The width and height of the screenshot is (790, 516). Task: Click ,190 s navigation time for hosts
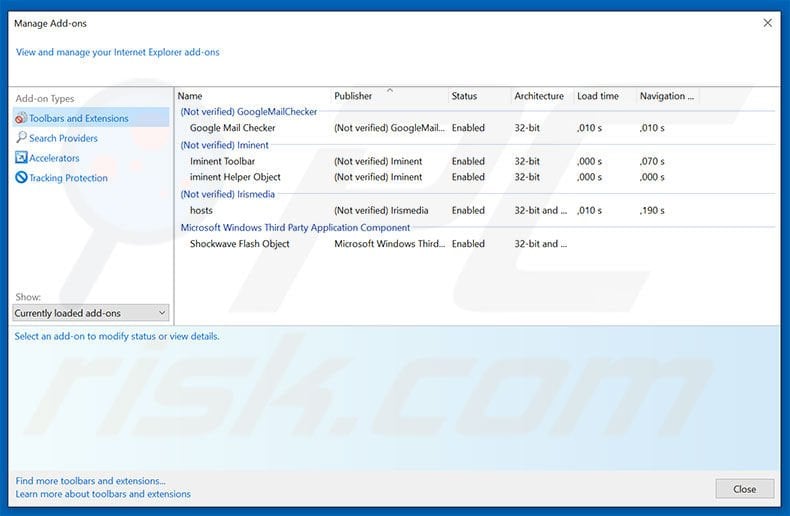[652, 211]
